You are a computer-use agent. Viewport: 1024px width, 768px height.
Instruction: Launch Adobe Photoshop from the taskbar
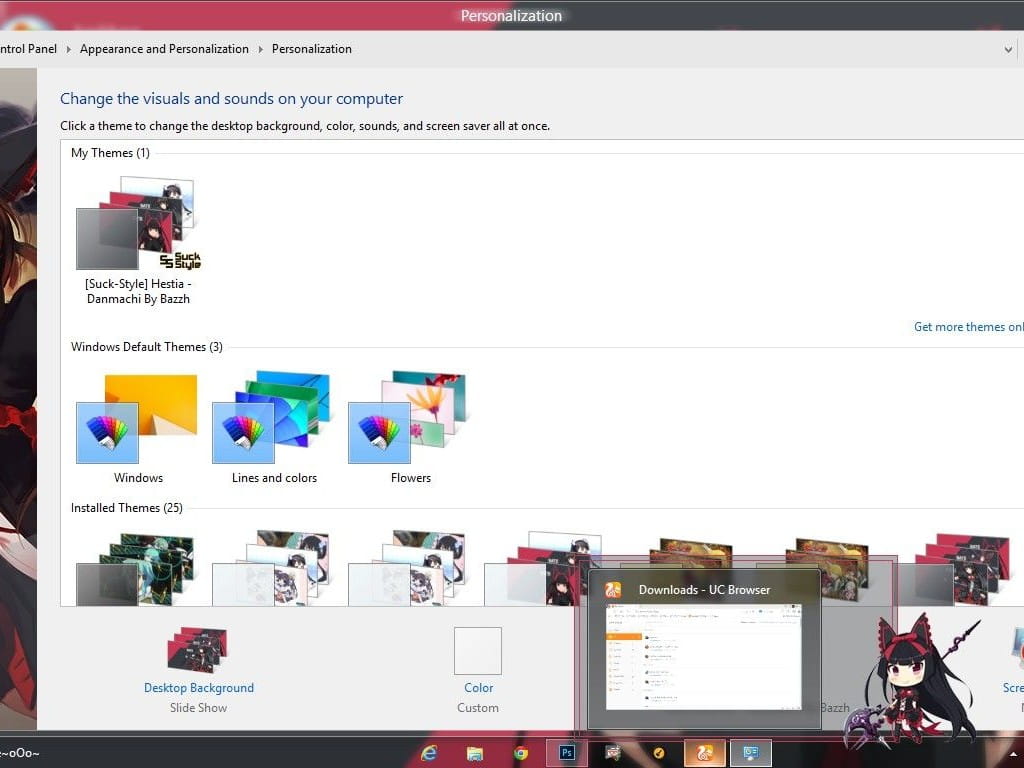566,752
